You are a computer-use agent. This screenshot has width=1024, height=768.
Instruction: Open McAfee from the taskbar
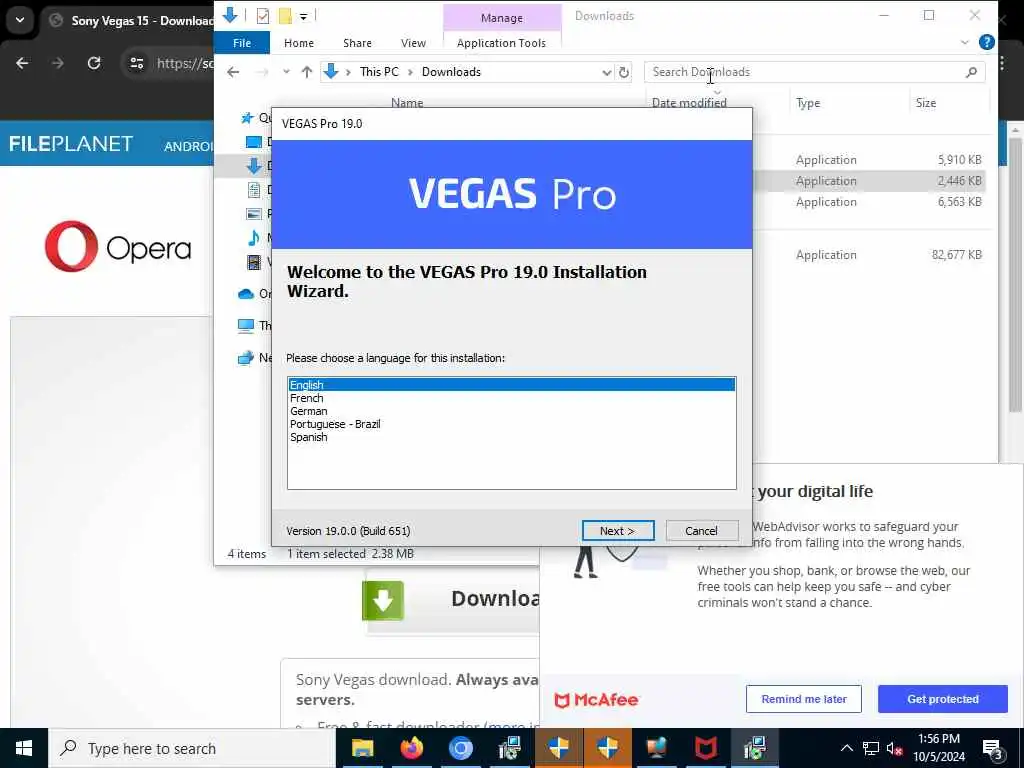pyautogui.click(x=705, y=748)
